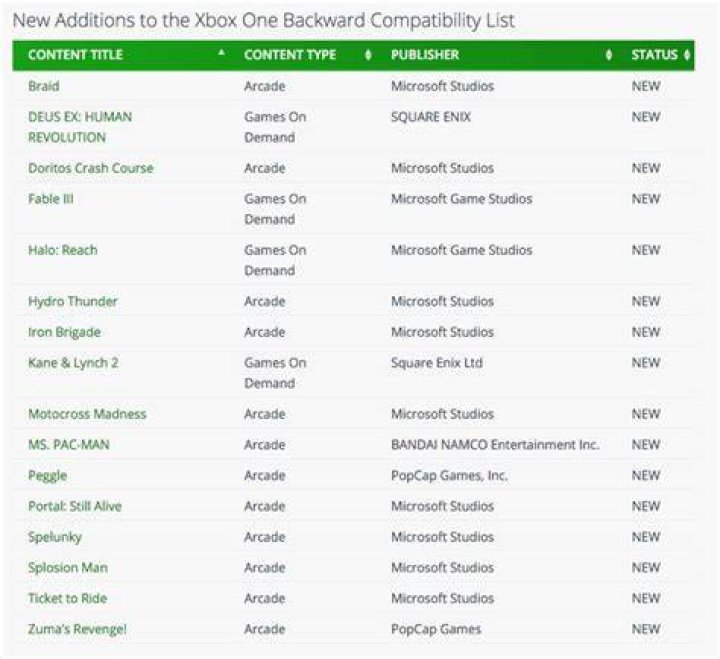
Task: Select Microsoft Studios in Braid row
Action: [442, 86]
